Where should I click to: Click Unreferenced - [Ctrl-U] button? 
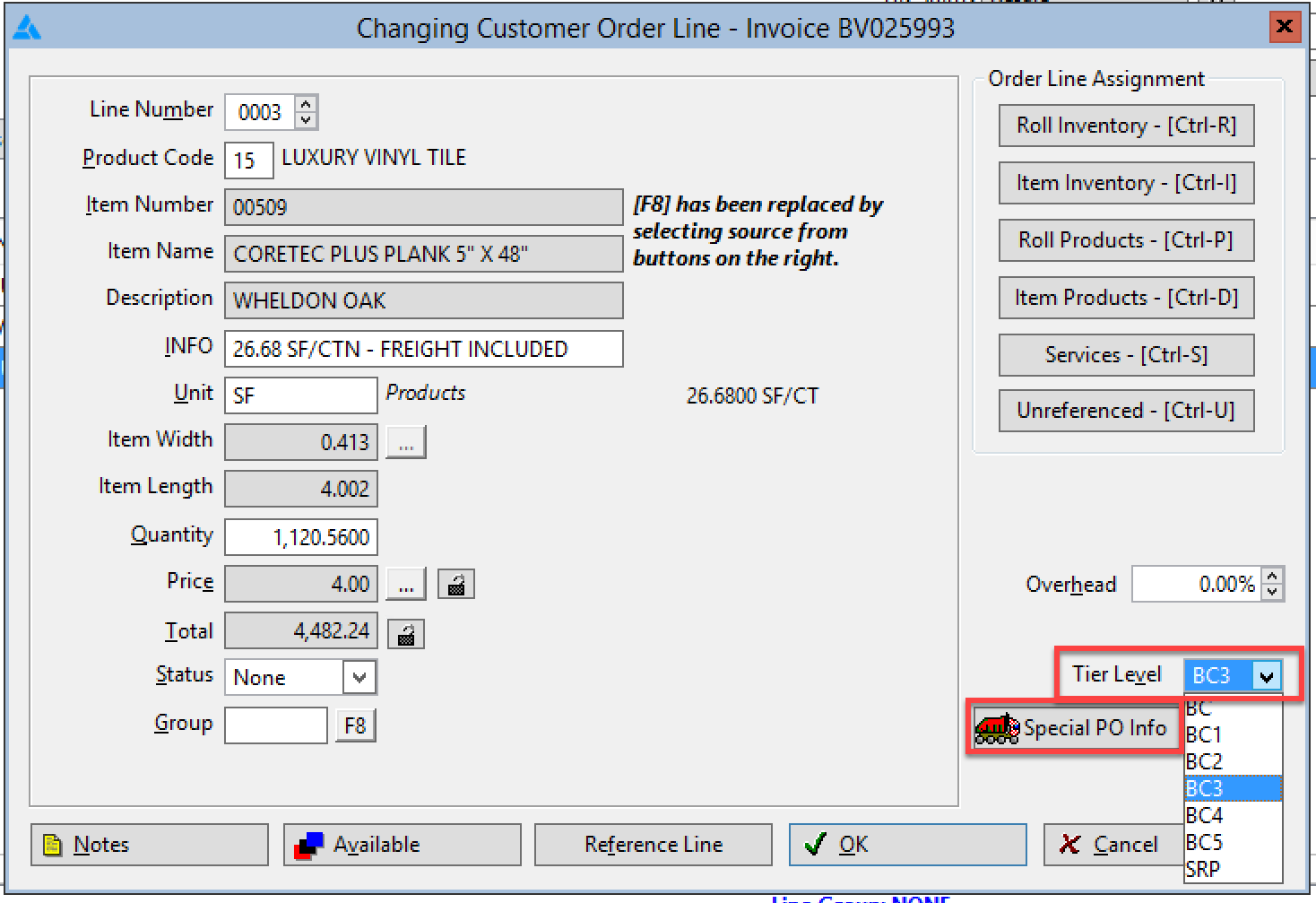1126,411
